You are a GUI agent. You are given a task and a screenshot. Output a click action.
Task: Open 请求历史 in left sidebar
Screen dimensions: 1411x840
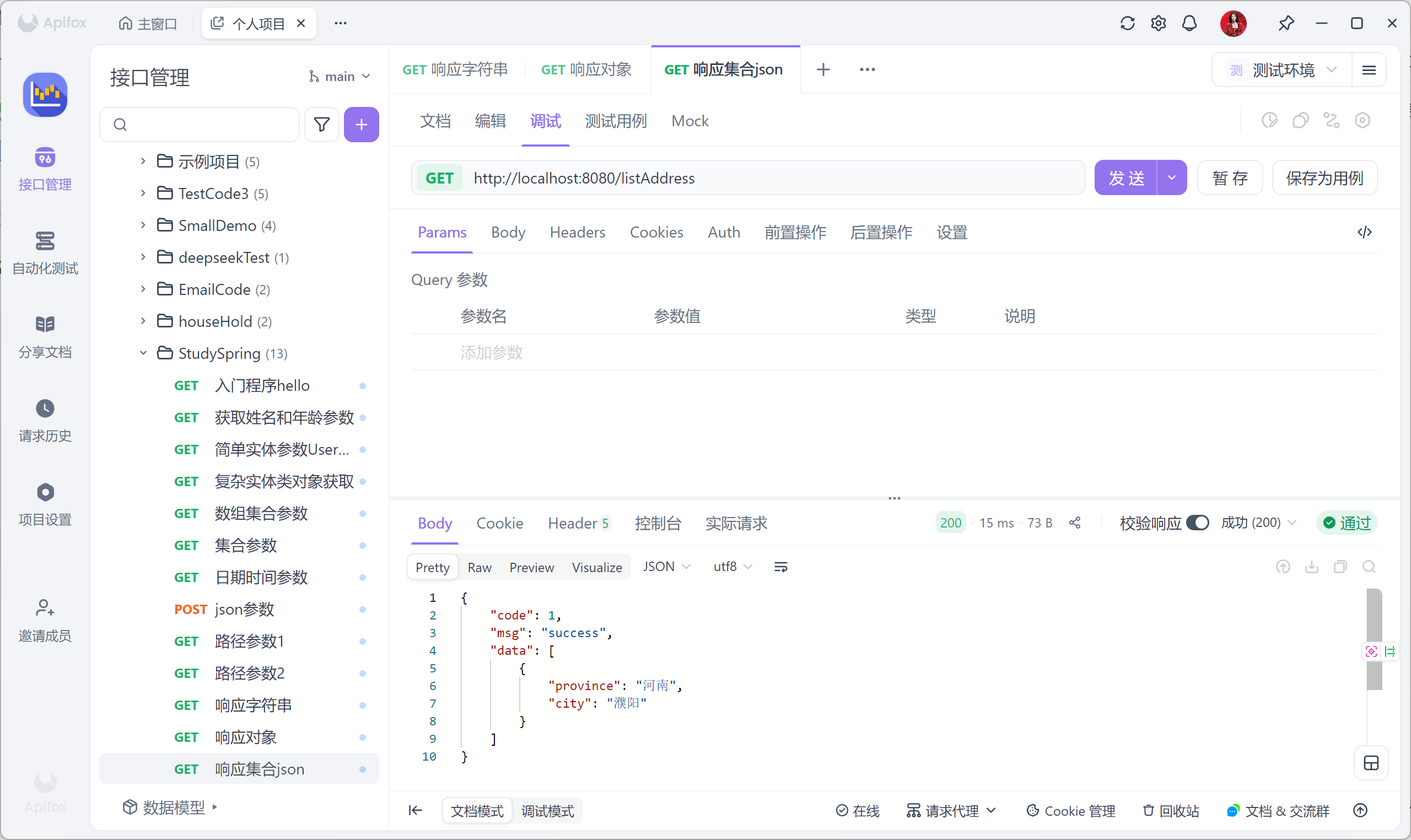pos(45,420)
